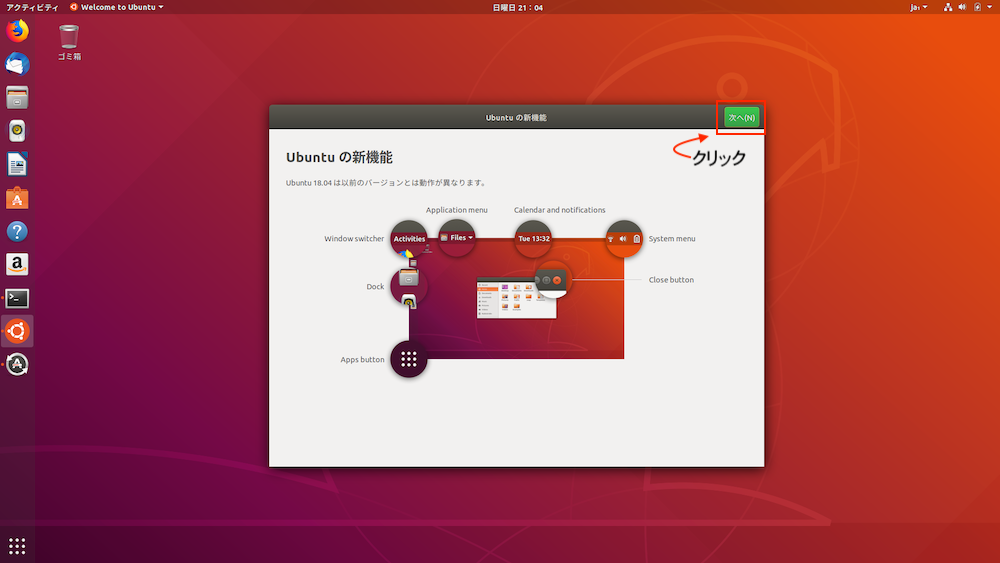1000x563 pixels.
Task: Click the 'Ubuntu の新機能' heading text
Action: point(339,157)
